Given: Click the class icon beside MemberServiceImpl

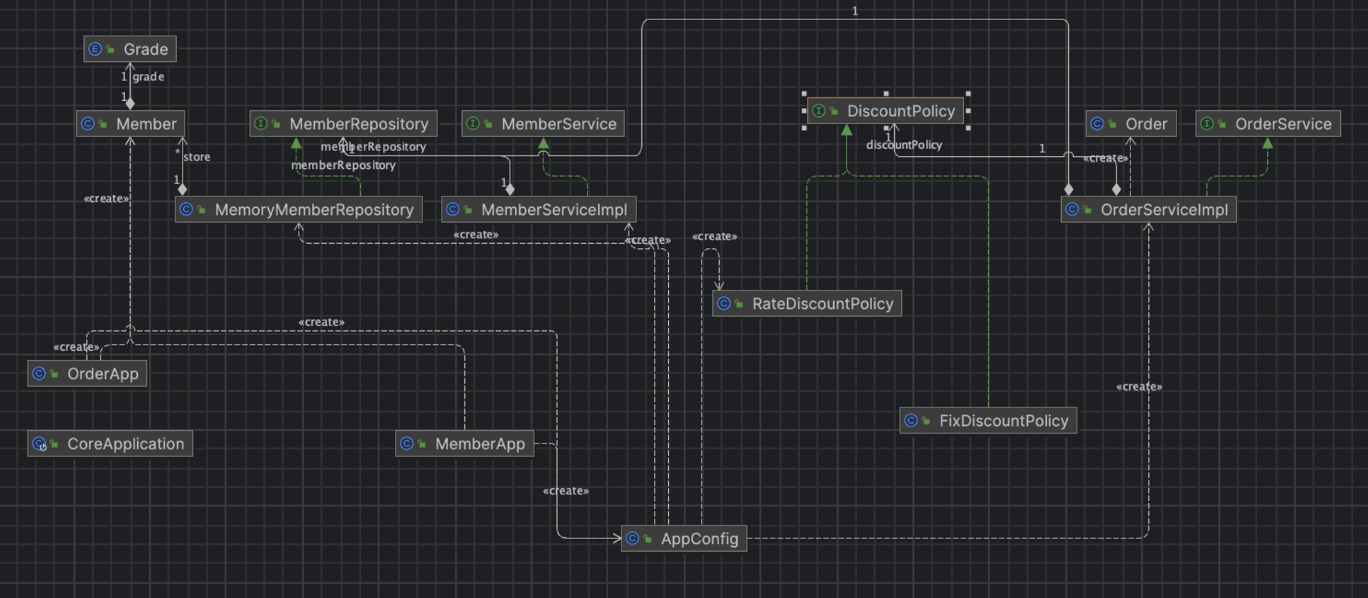Looking at the screenshot, I should (x=452, y=210).
